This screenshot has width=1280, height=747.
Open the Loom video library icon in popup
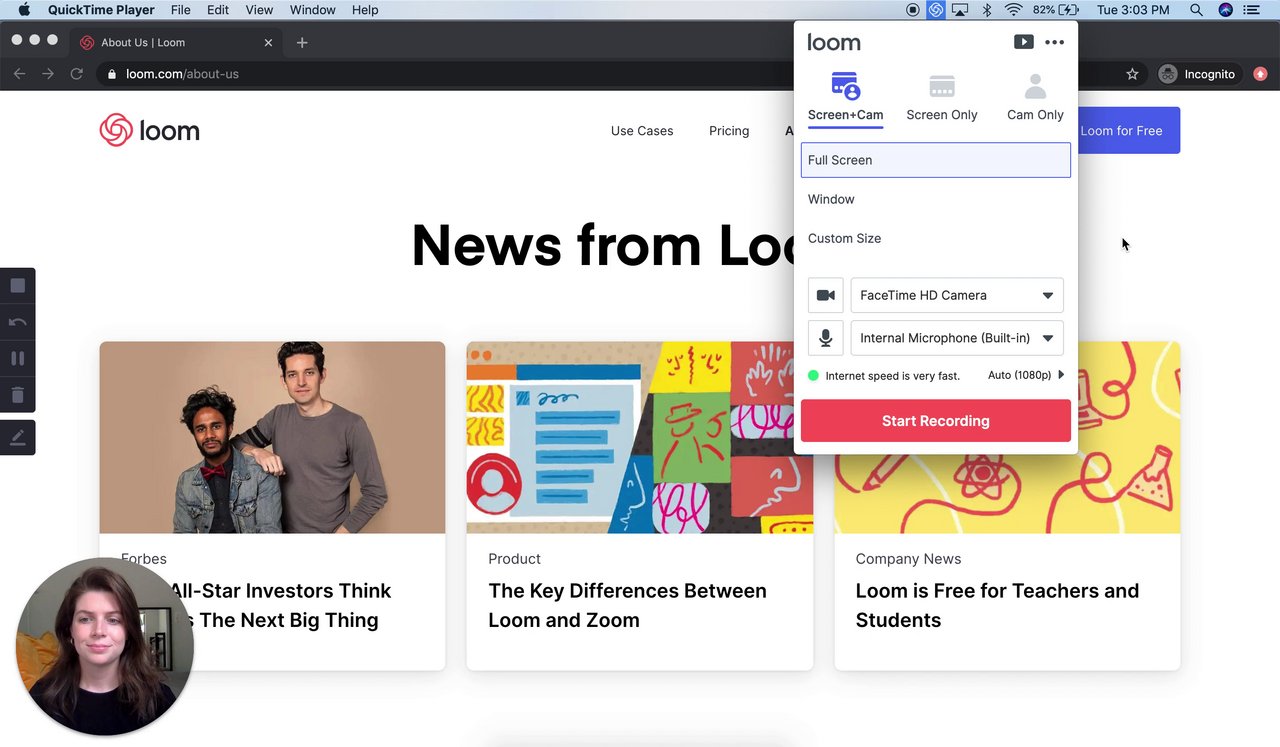1023,42
